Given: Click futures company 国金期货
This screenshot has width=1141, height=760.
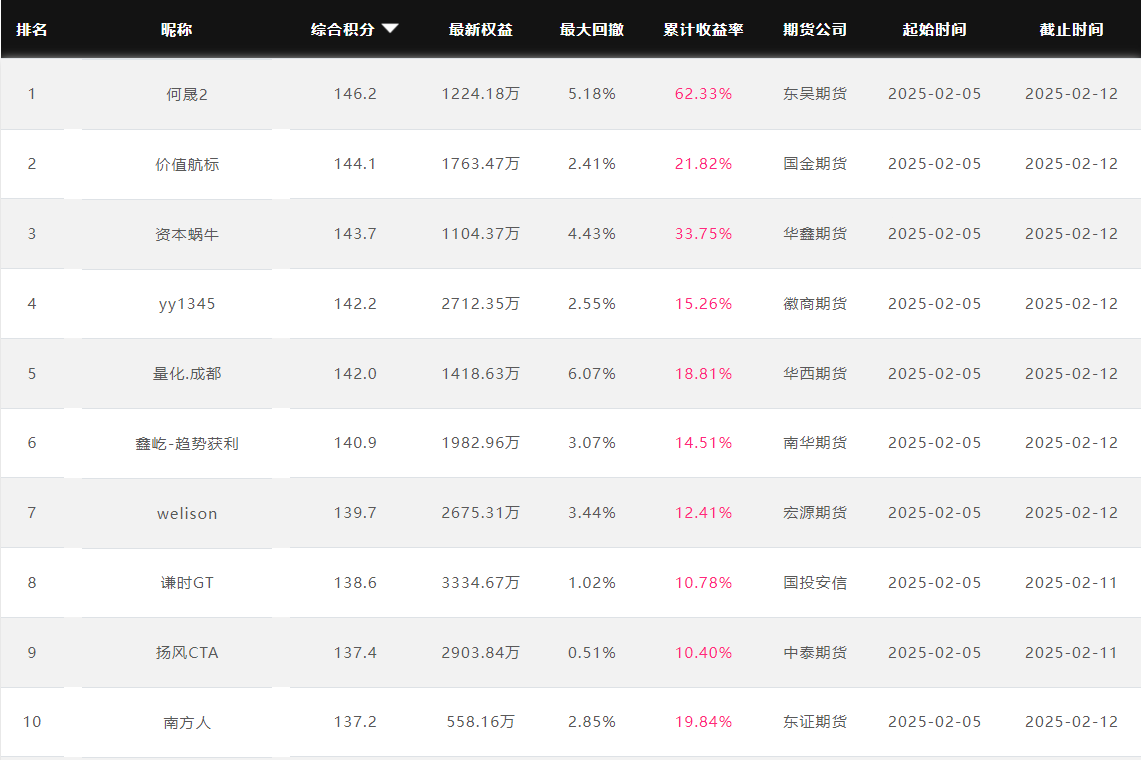Looking at the screenshot, I should coord(815,164).
